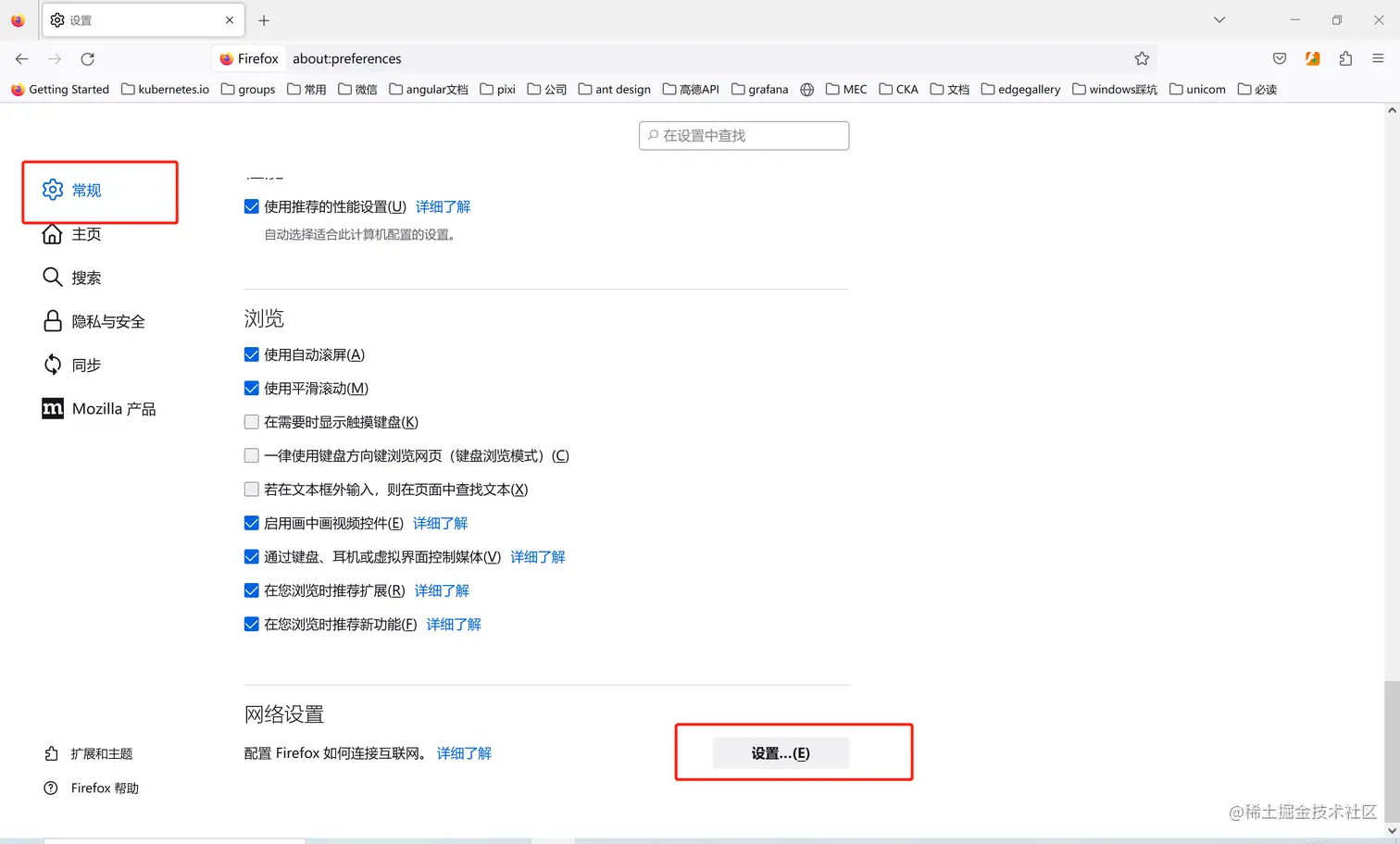This screenshot has width=1400, height=844.
Task: Select the 主页 home icon in sidebar
Action: point(53,234)
